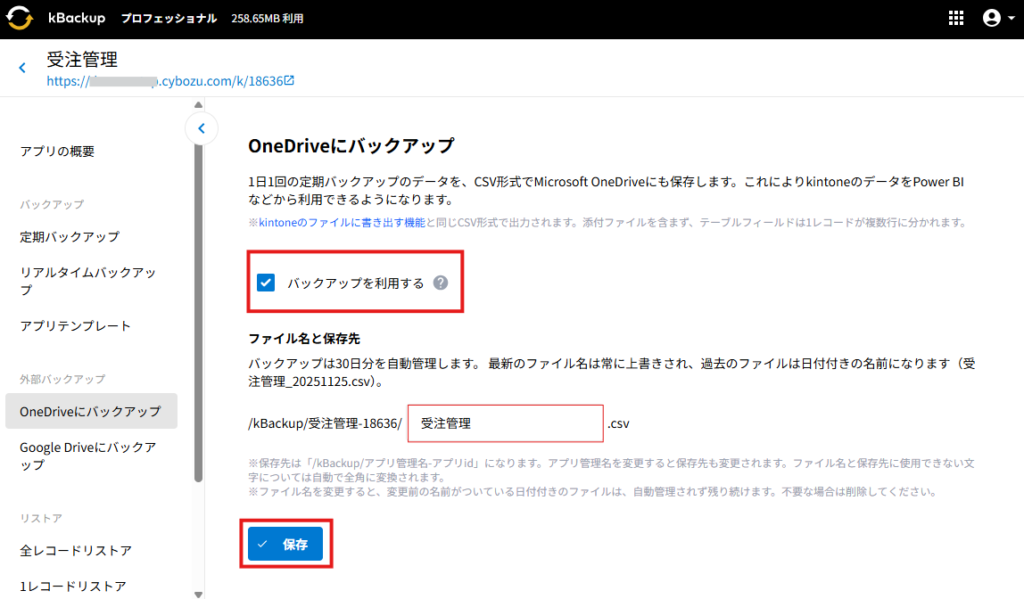Toggle the バックアップを利用する checkbox

point(266,283)
